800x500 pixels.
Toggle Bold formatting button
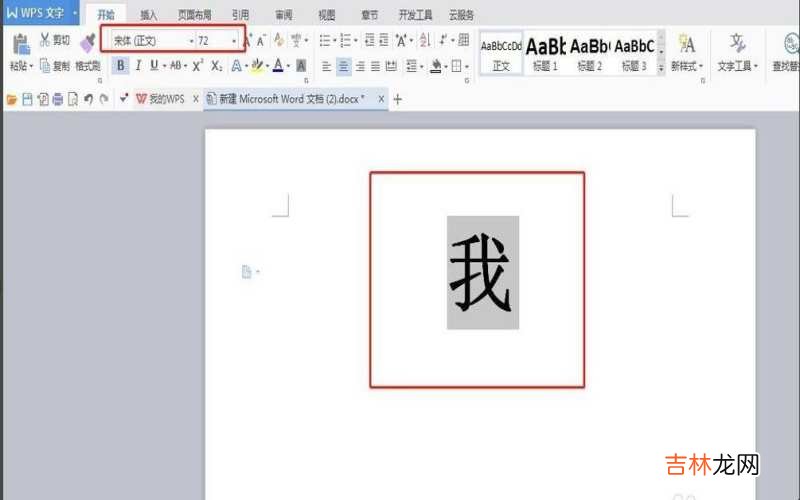tap(121, 66)
